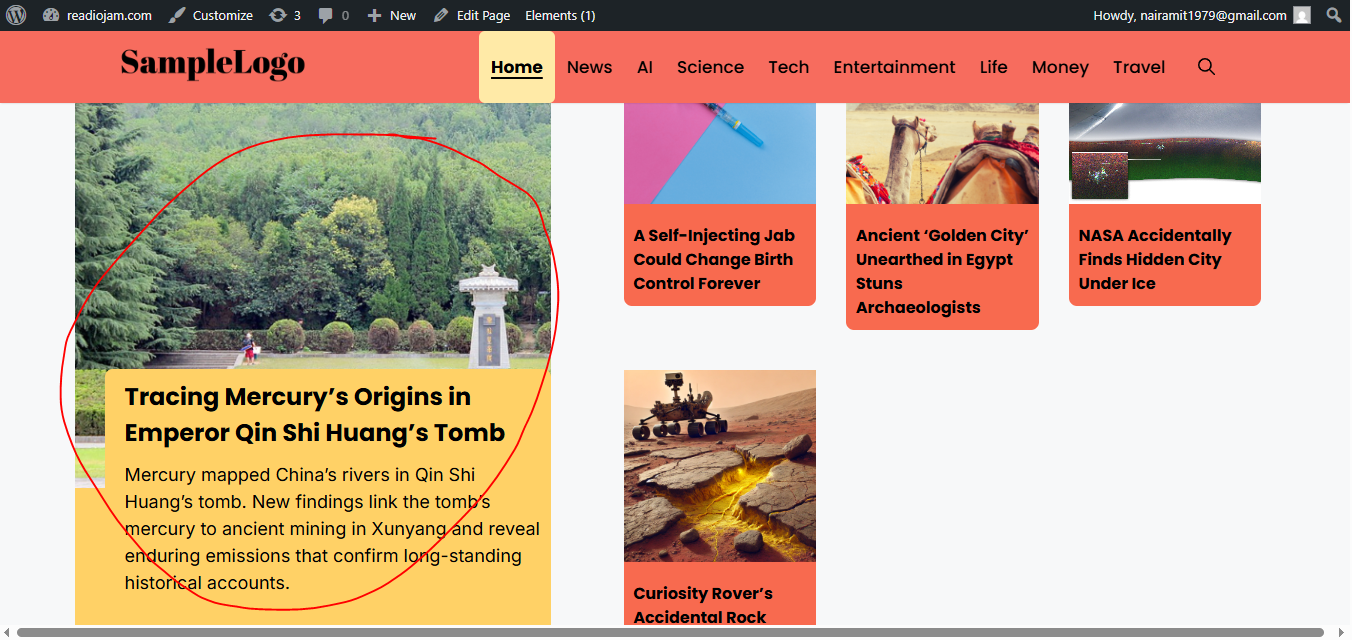Open the Tracing Mercury's Origins headline

coord(315,415)
